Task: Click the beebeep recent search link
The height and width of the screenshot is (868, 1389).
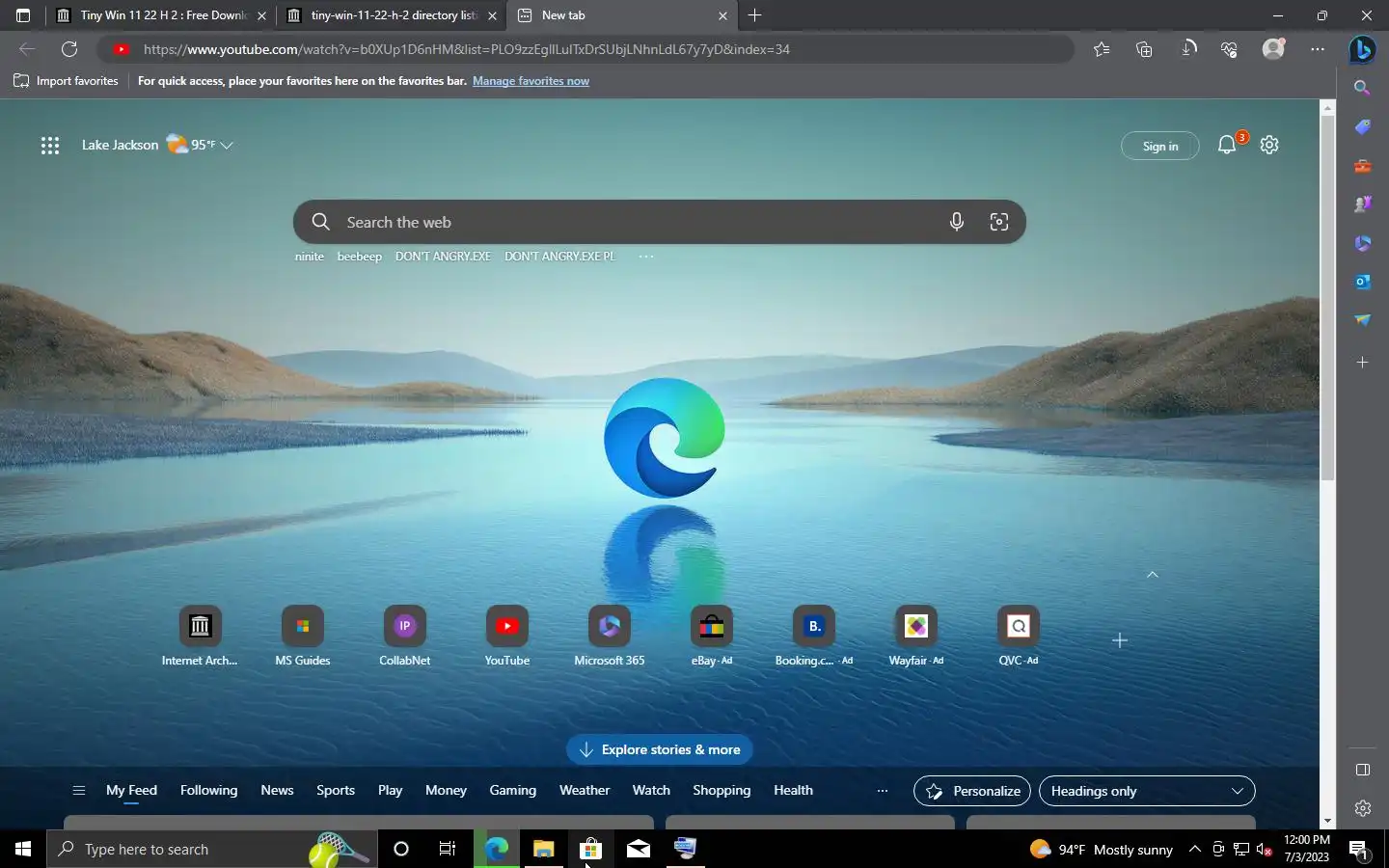Action: point(359,257)
